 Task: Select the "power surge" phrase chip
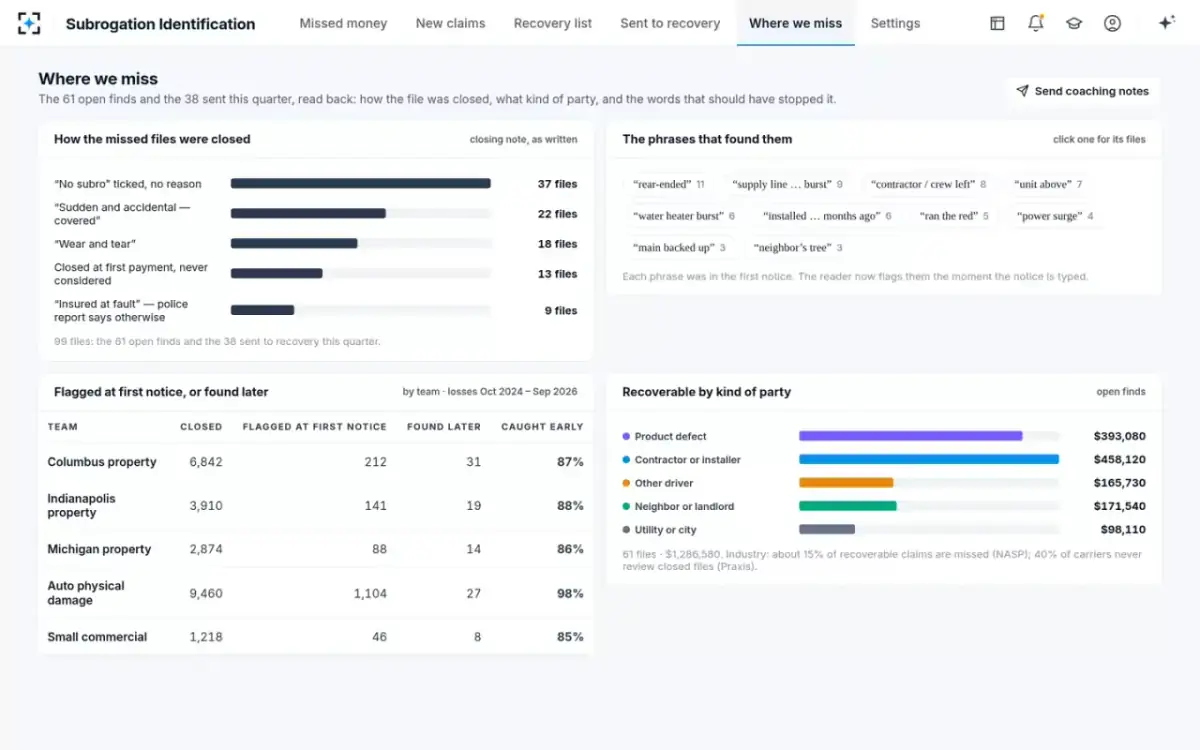pyautogui.click(x=1055, y=216)
